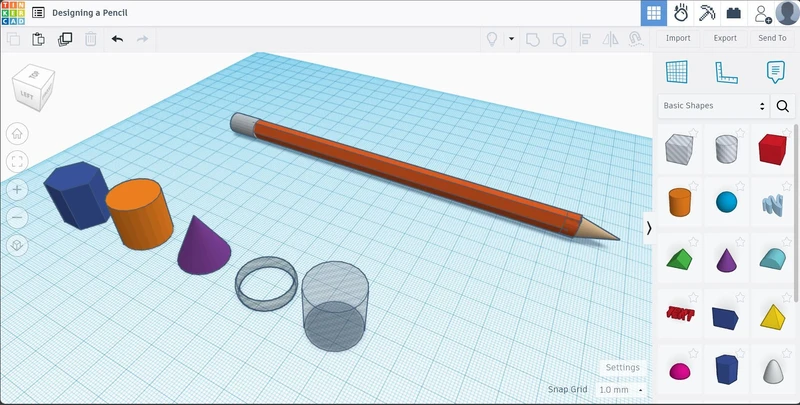Undo the last action
Viewport: 800px width, 405px height.
(117, 39)
